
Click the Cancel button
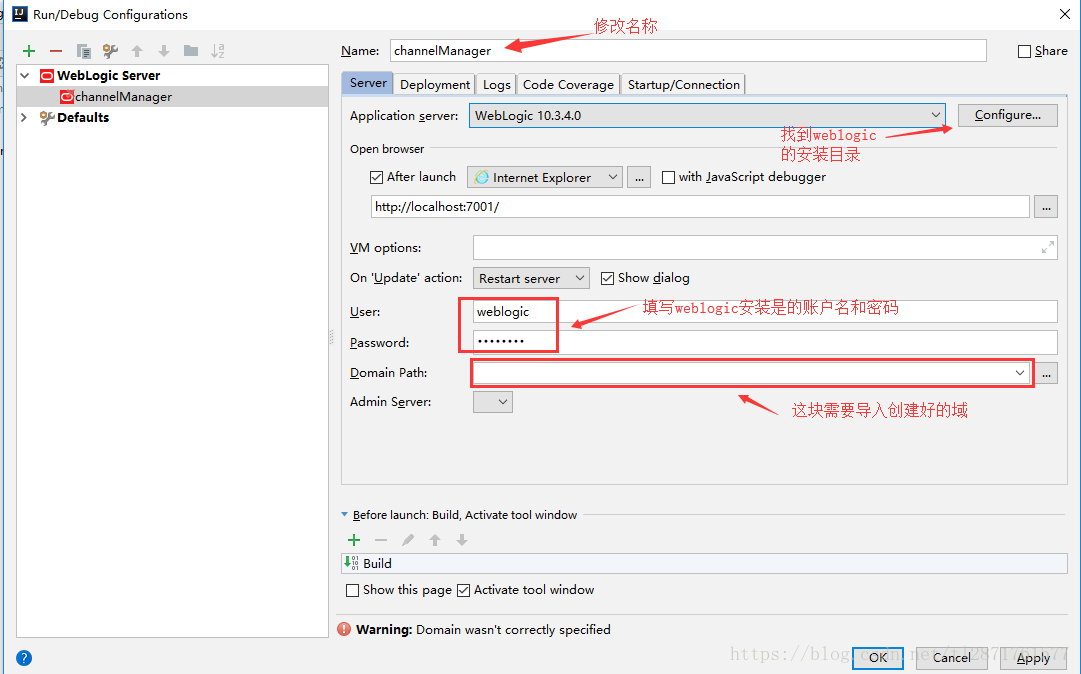pyautogui.click(x=951, y=658)
